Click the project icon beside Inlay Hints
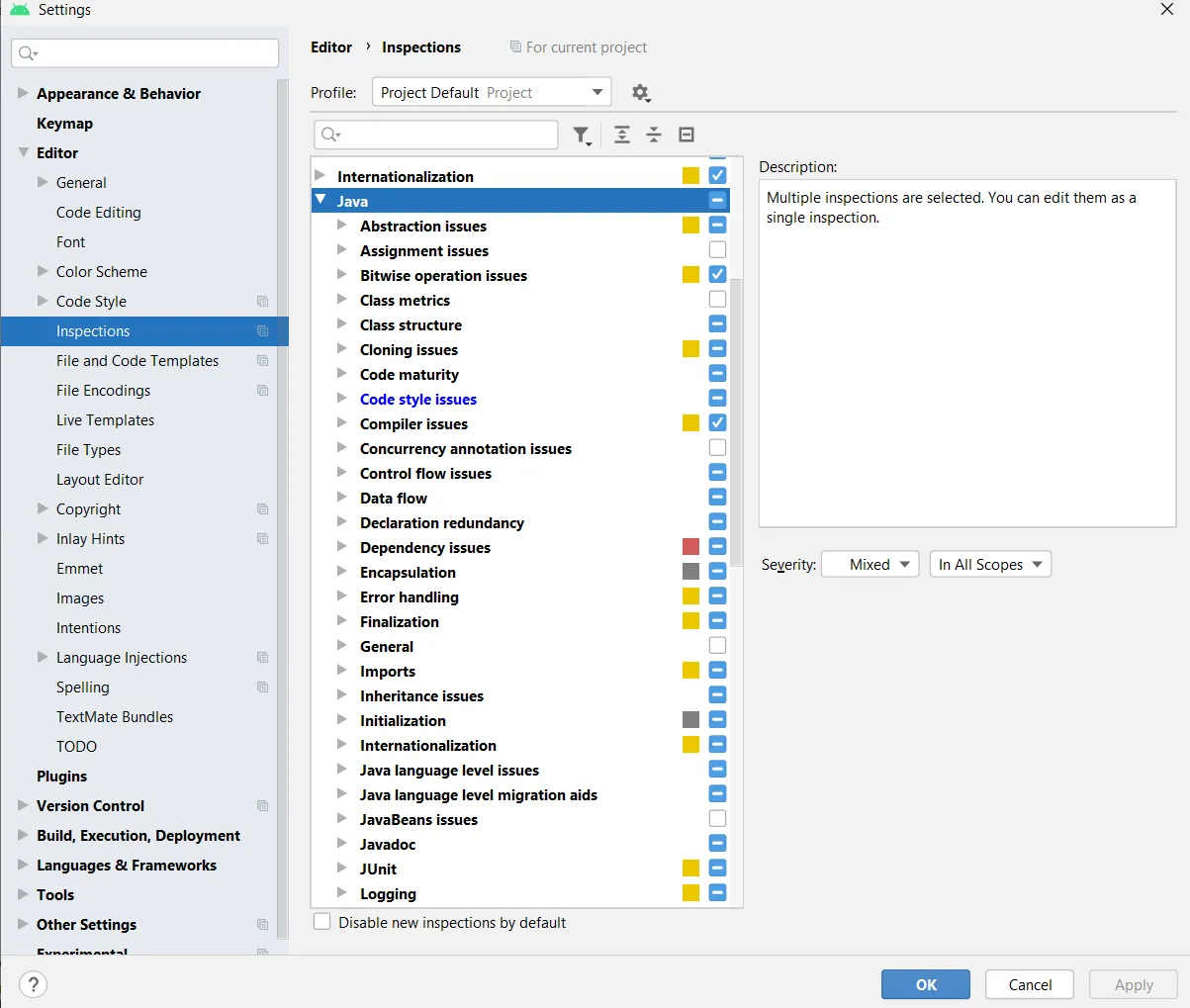 (262, 539)
